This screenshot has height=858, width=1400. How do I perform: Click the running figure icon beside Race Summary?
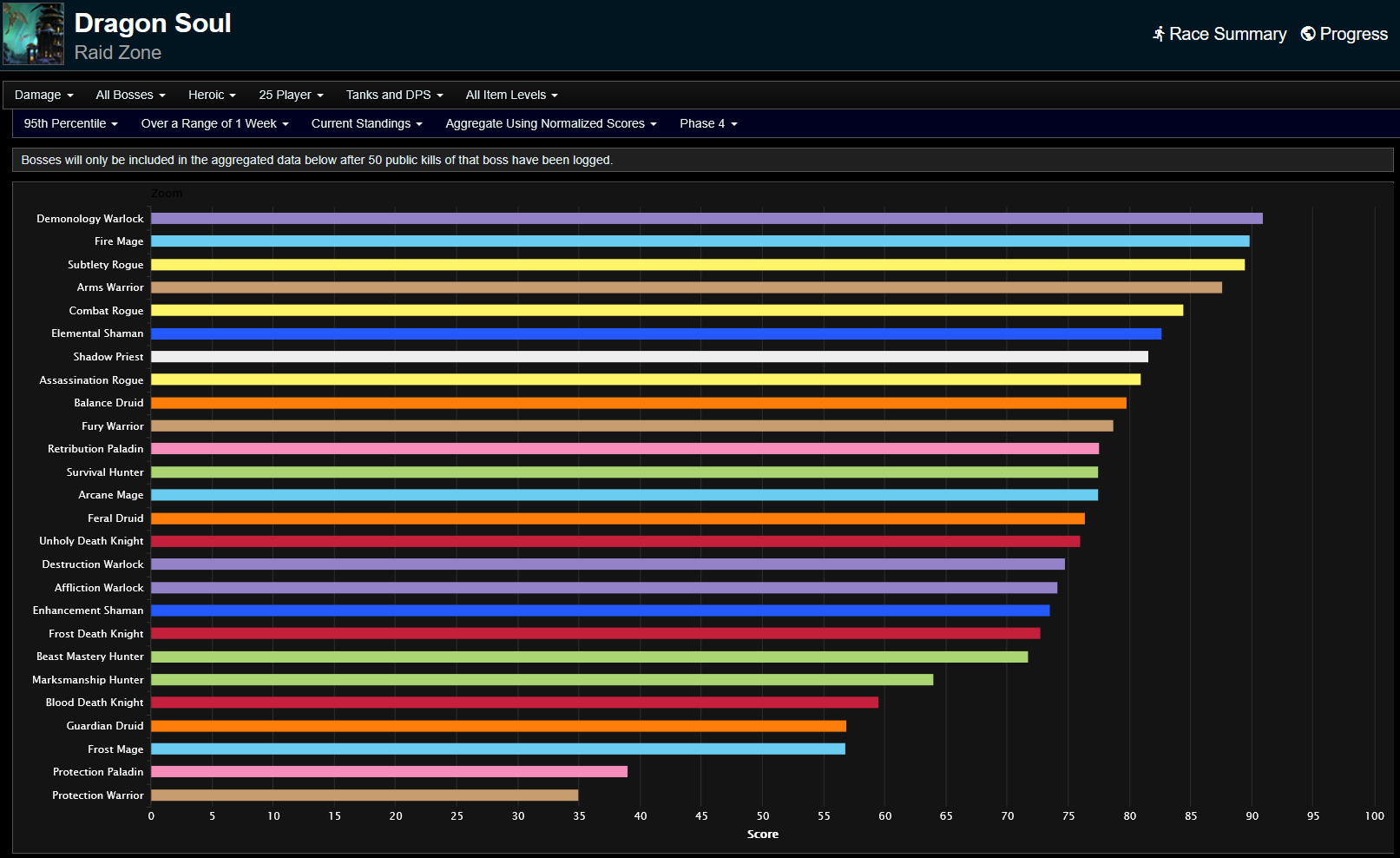(x=1158, y=34)
